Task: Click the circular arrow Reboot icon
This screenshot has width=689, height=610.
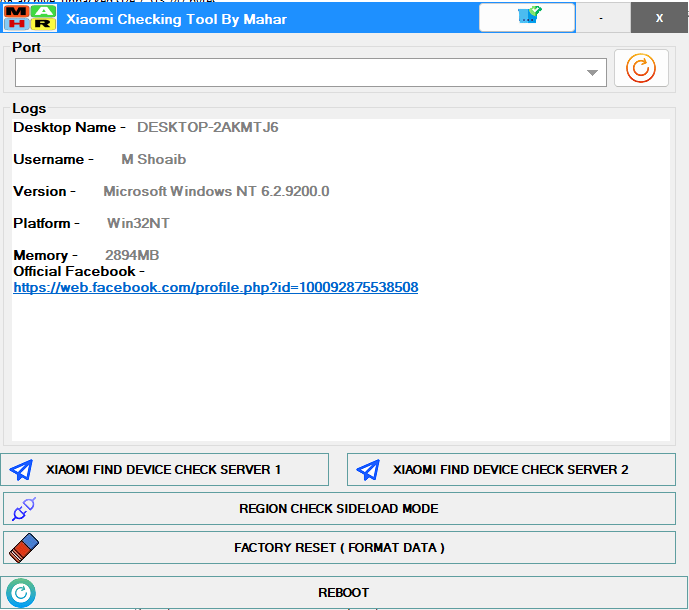Action: [21, 592]
